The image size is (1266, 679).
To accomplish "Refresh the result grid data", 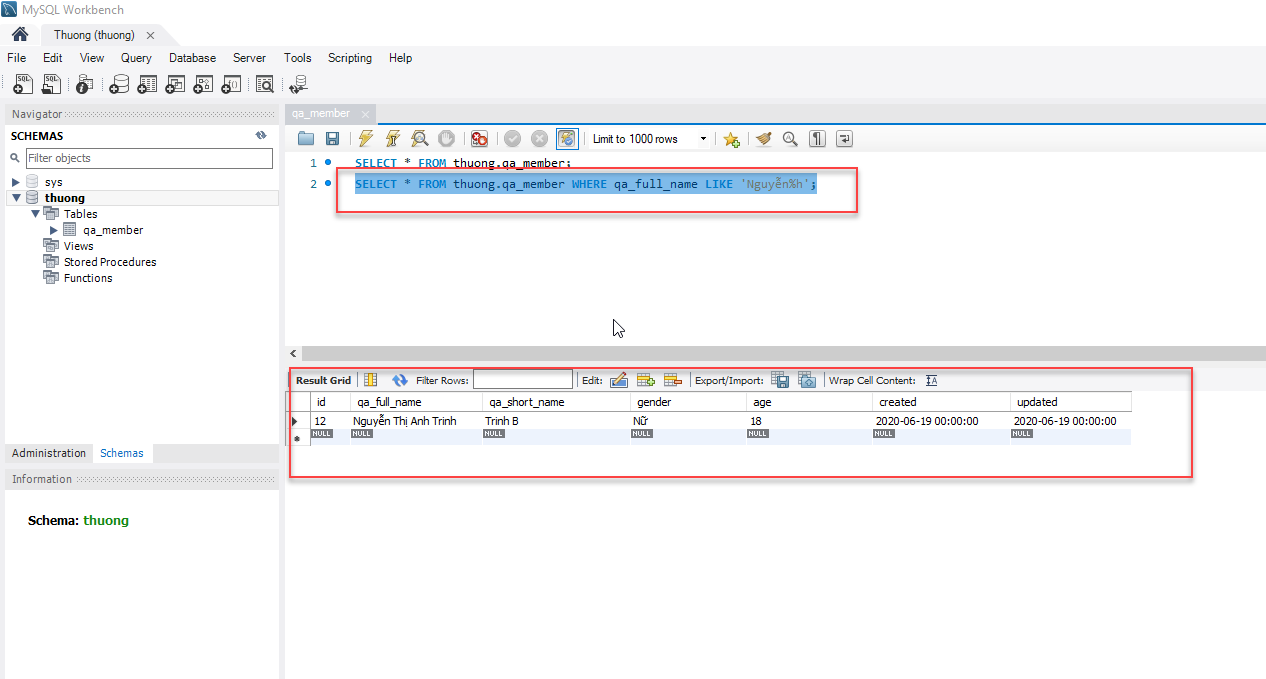I will [x=400, y=380].
